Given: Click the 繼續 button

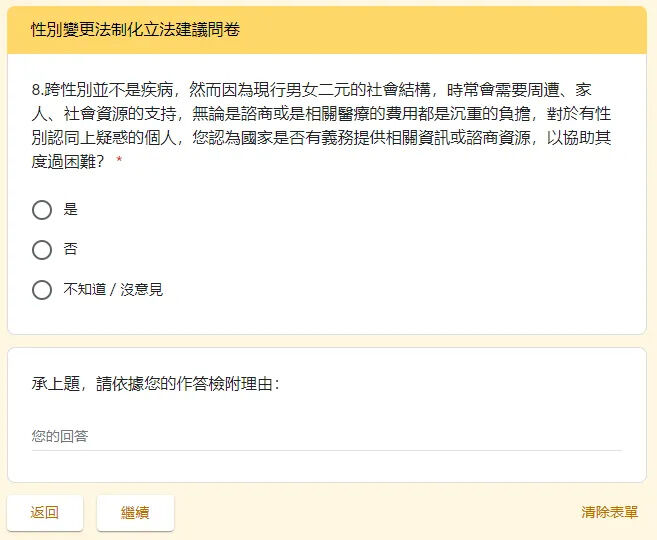Looking at the screenshot, I should pos(135,513).
